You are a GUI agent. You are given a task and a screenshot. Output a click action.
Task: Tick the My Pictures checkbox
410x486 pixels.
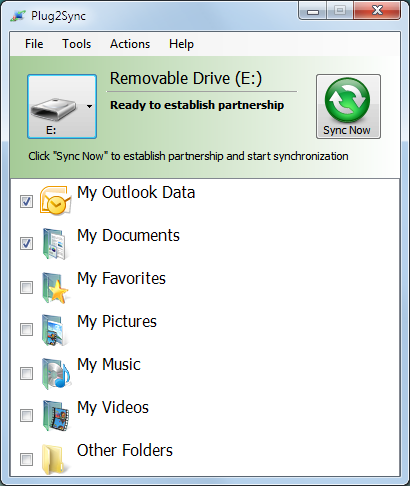(x=26, y=330)
